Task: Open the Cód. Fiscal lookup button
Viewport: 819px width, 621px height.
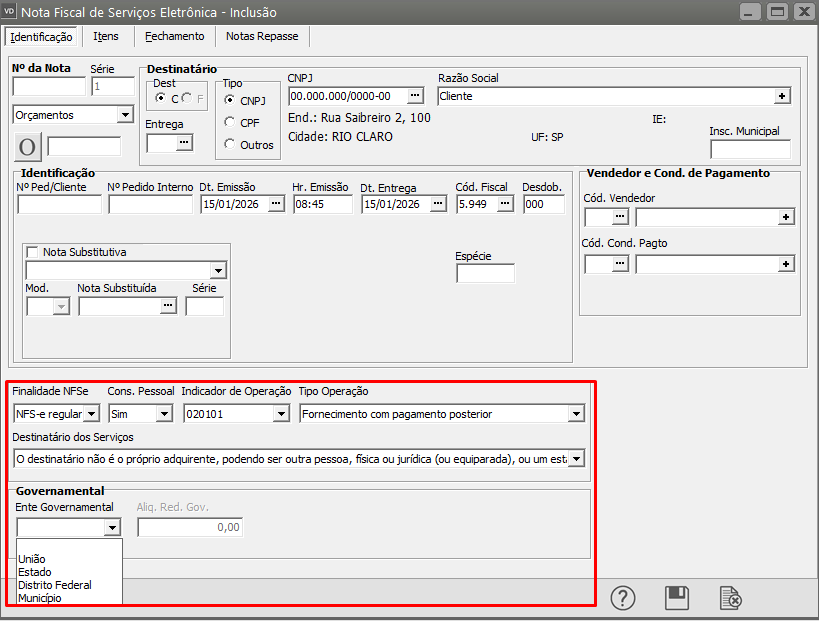Action: [x=505, y=204]
